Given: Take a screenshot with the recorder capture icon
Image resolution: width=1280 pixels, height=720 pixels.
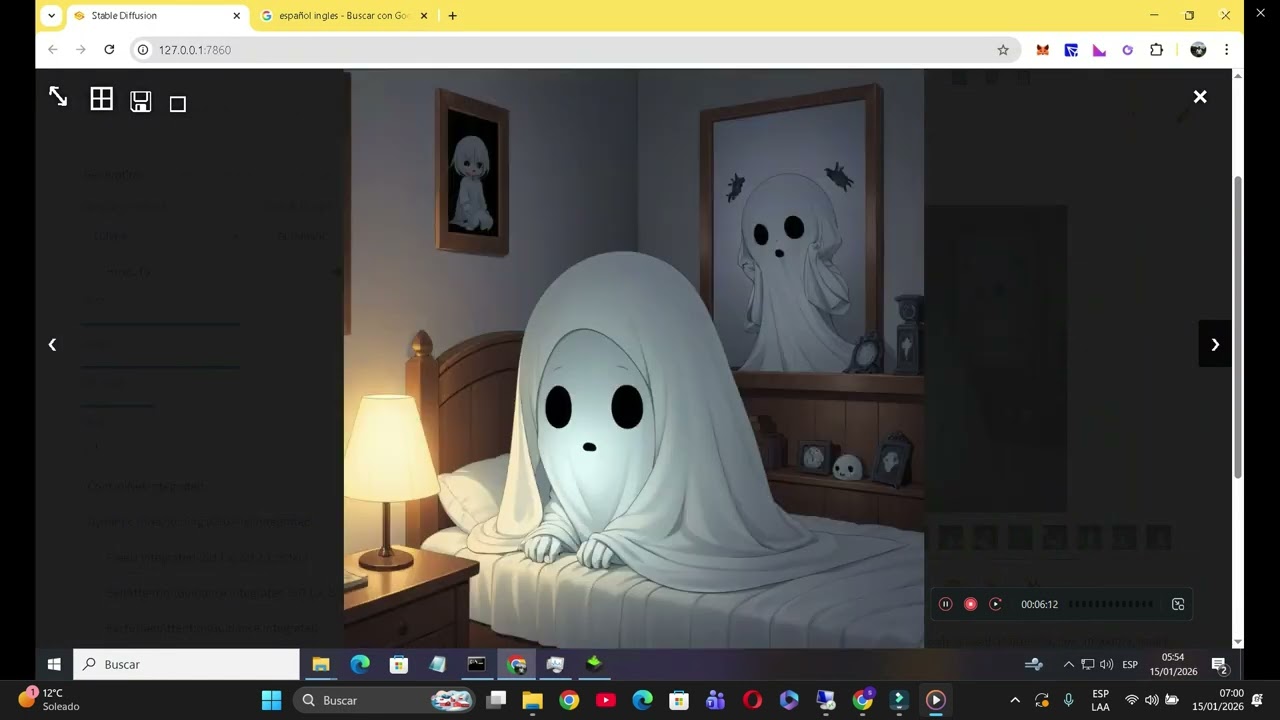Looking at the screenshot, I should [x=1178, y=604].
